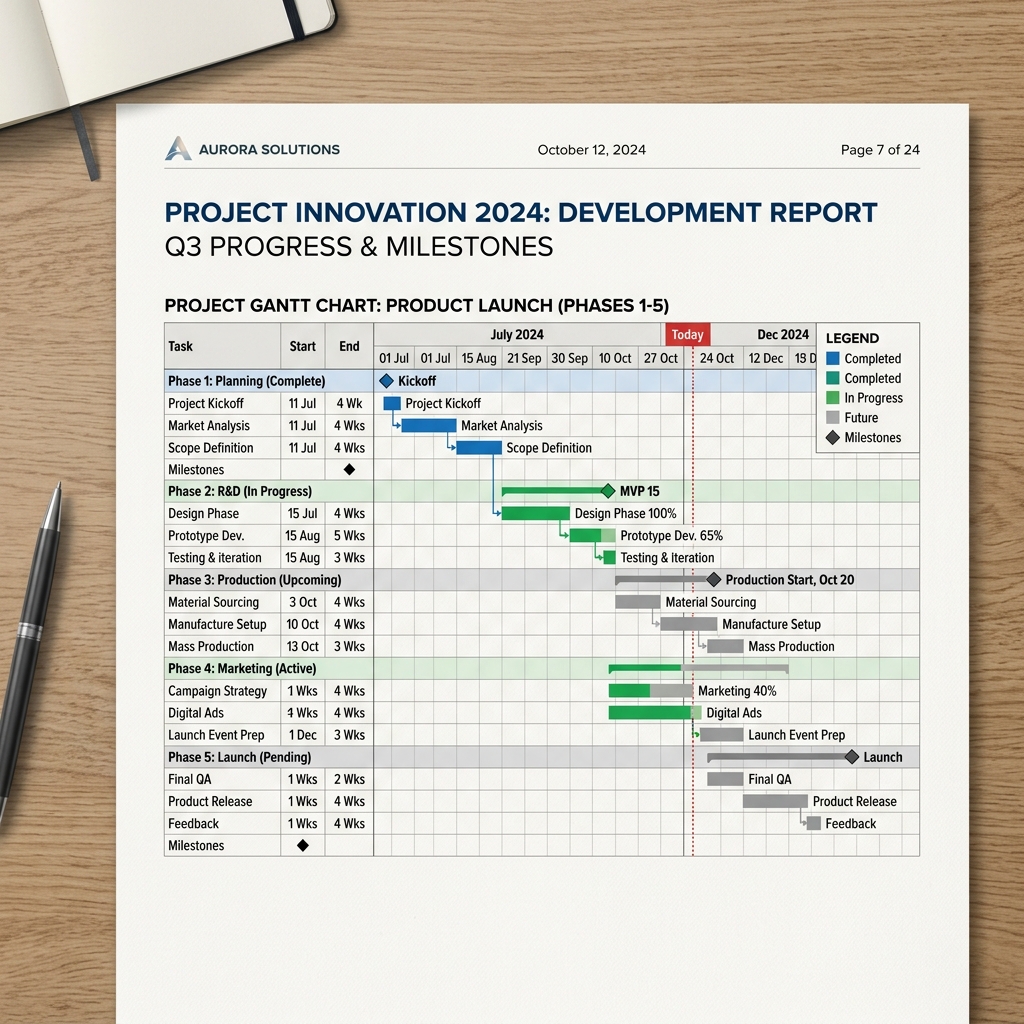Pick the green In Progress legend swatch
This screenshot has height=1024, width=1024.
(833, 398)
